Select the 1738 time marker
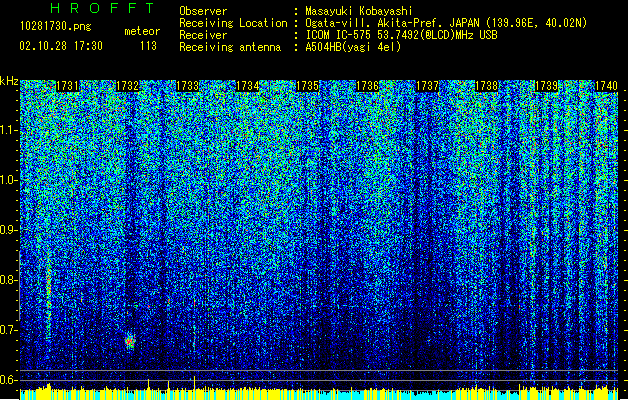629x400 pixels. click(487, 86)
